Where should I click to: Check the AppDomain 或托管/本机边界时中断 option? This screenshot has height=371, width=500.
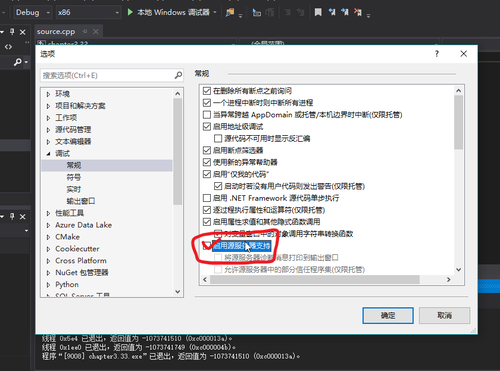point(207,115)
